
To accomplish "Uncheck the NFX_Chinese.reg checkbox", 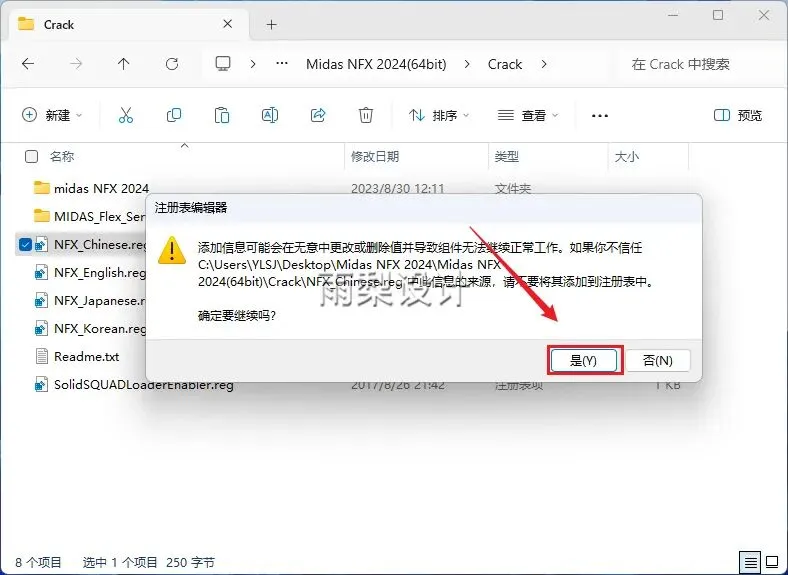I will (x=25, y=244).
